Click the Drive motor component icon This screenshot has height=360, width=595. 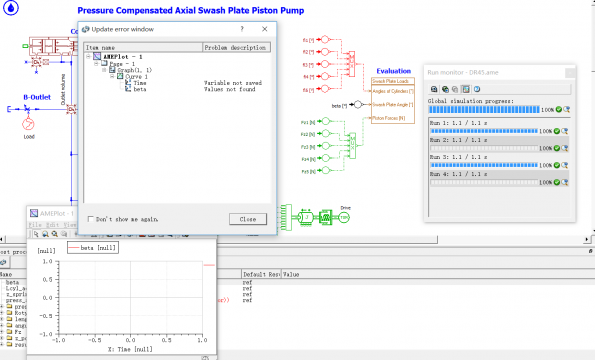tap(344, 217)
